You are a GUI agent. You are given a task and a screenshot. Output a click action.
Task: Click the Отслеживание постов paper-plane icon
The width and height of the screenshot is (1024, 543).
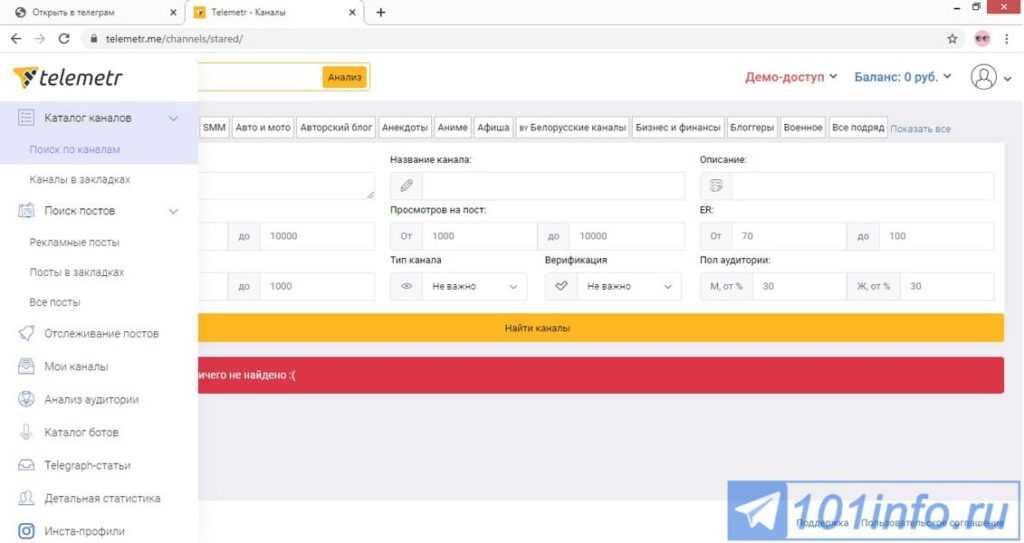[27, 334]
